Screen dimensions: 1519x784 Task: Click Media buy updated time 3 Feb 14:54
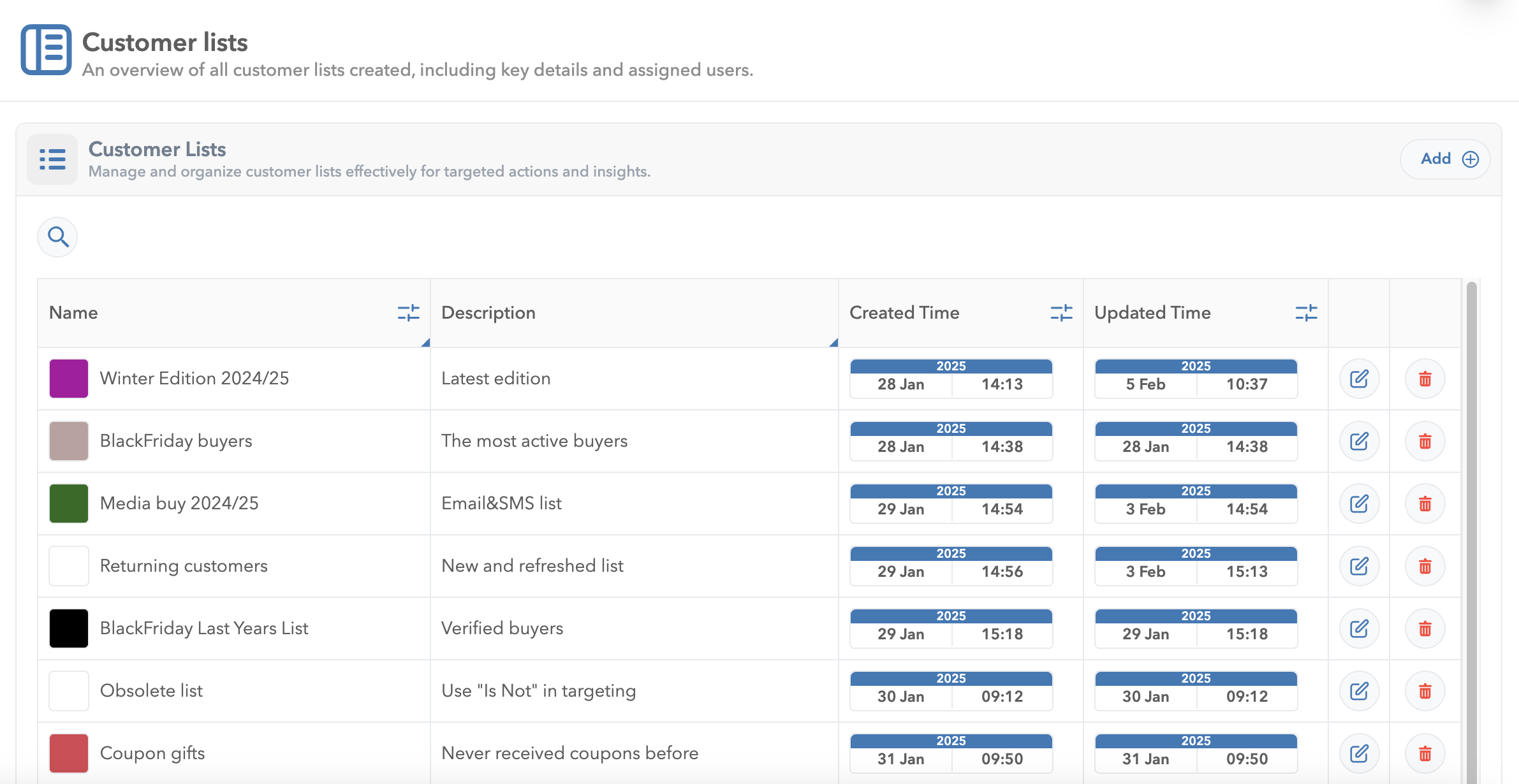coord(1196,504)
